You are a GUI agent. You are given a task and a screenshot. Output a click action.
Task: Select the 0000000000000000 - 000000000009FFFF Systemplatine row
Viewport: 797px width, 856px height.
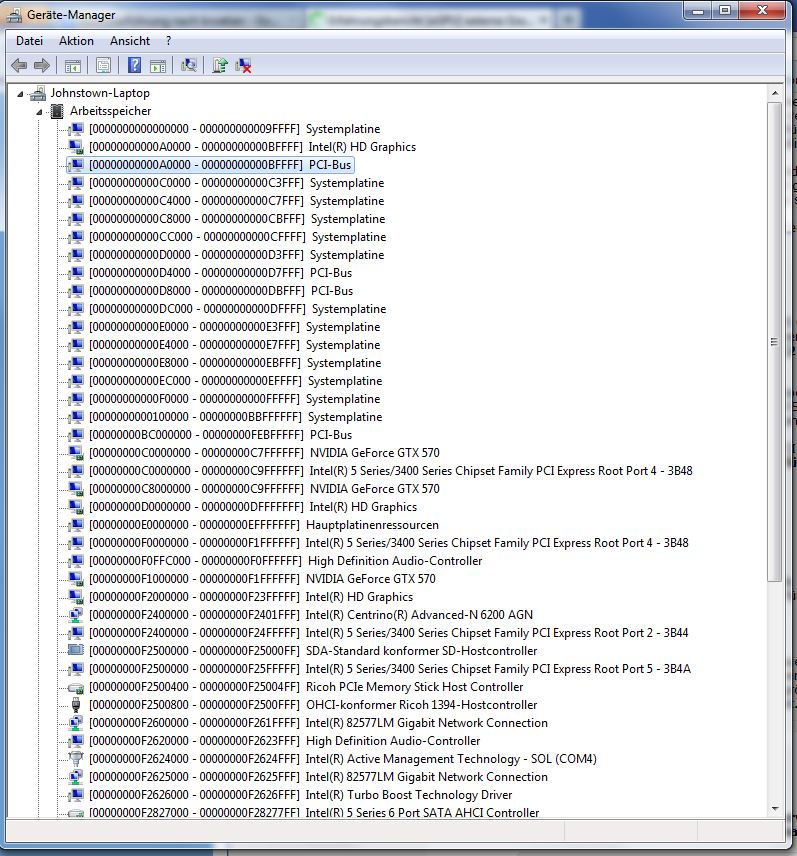point(234,129)
